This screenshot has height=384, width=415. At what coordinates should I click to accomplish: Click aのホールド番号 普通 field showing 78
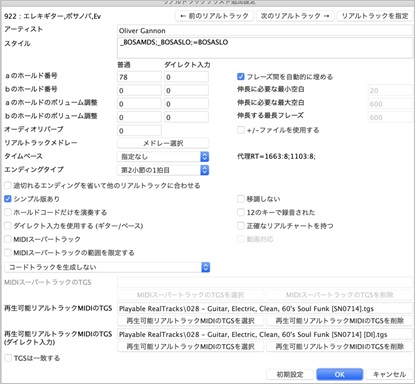click(139, 77)
